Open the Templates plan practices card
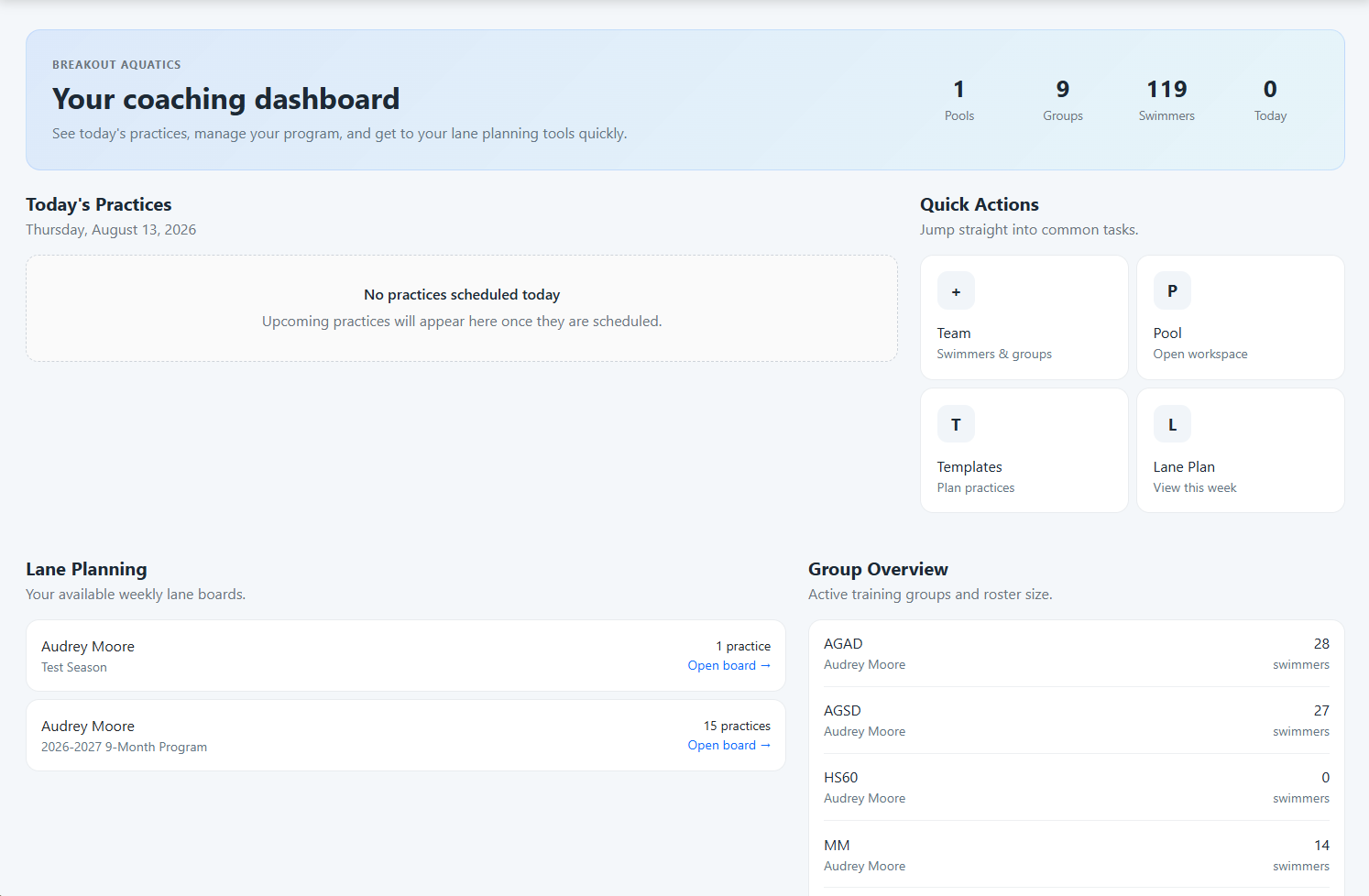This screenshot has width=1369, height=896. [1024, 450]
